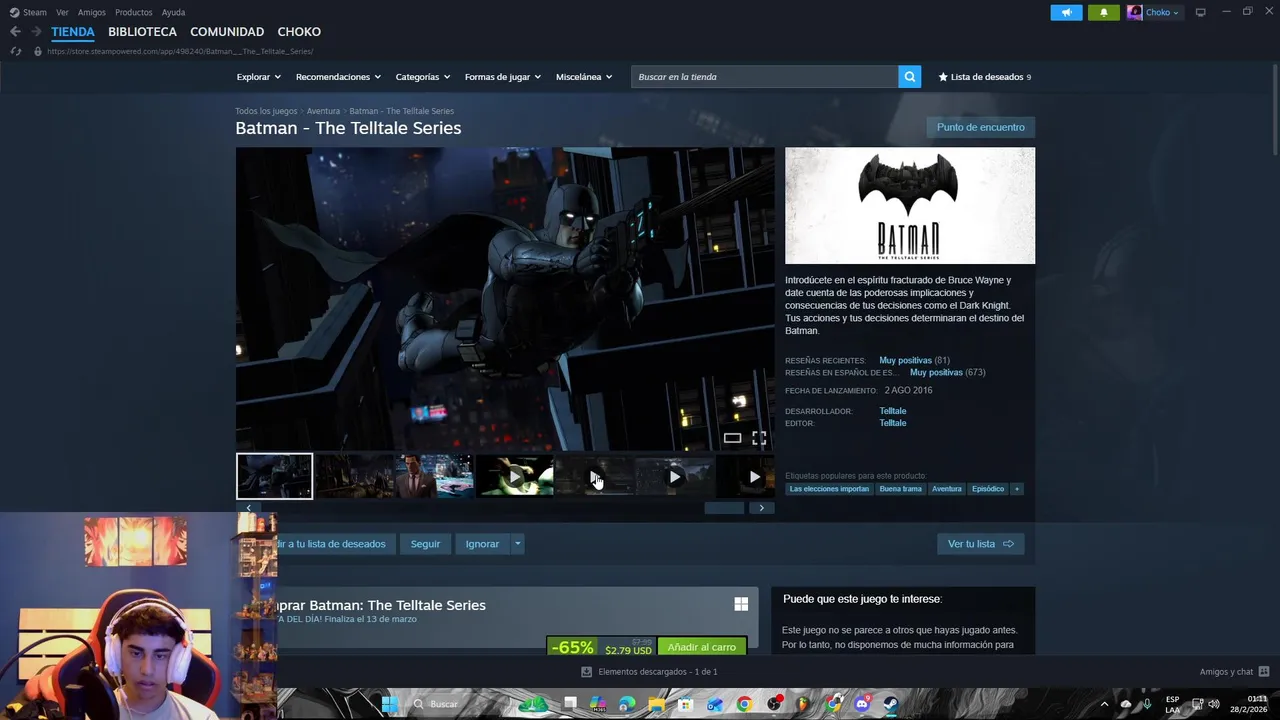The width and height of the screenshot is (1280, 720).
Task: Open the Microsoft 365 taskbar icon
Action: (598, 704)
